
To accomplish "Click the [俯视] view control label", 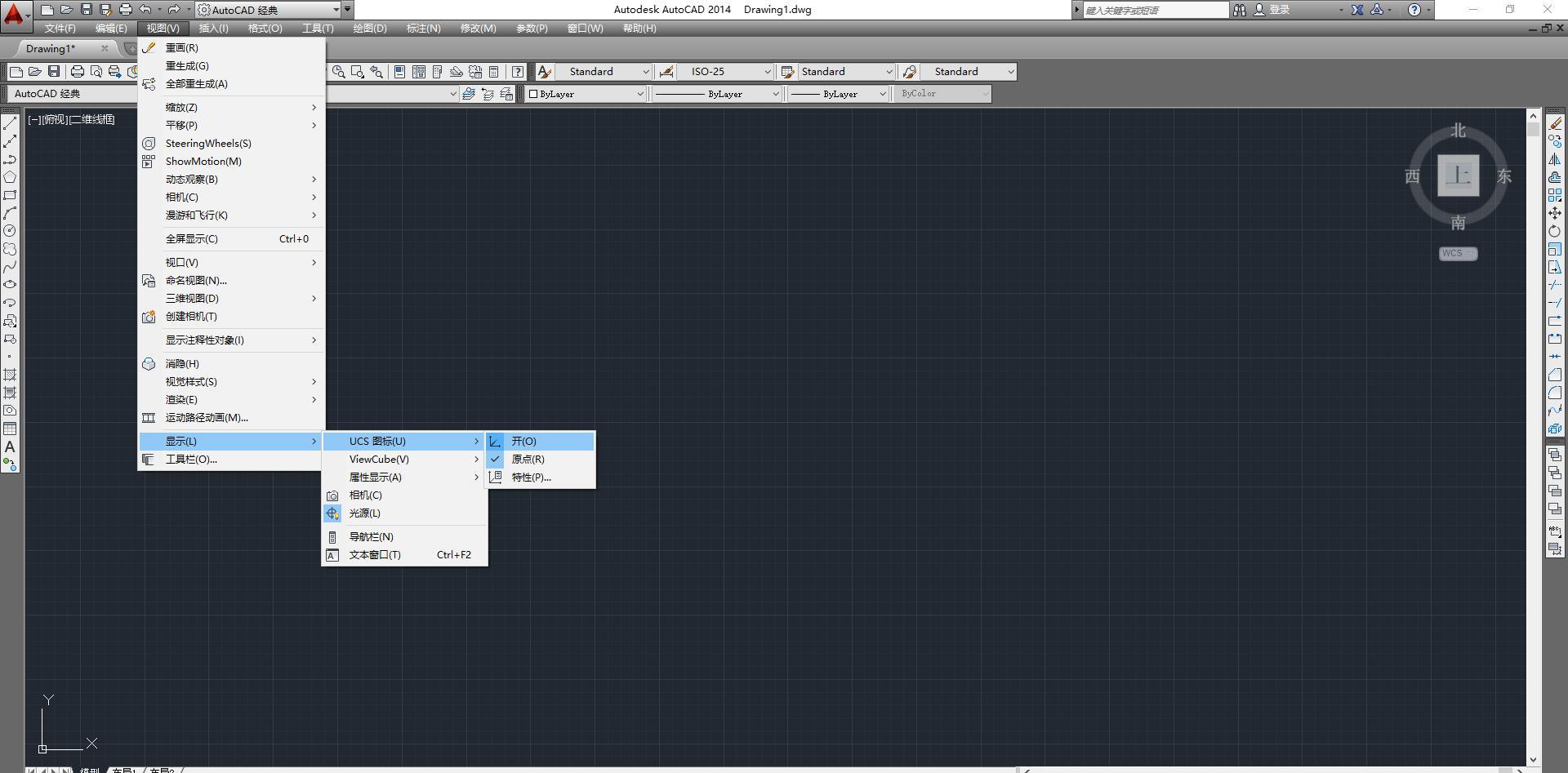I will pyautogui.click(x=53, y=119).
